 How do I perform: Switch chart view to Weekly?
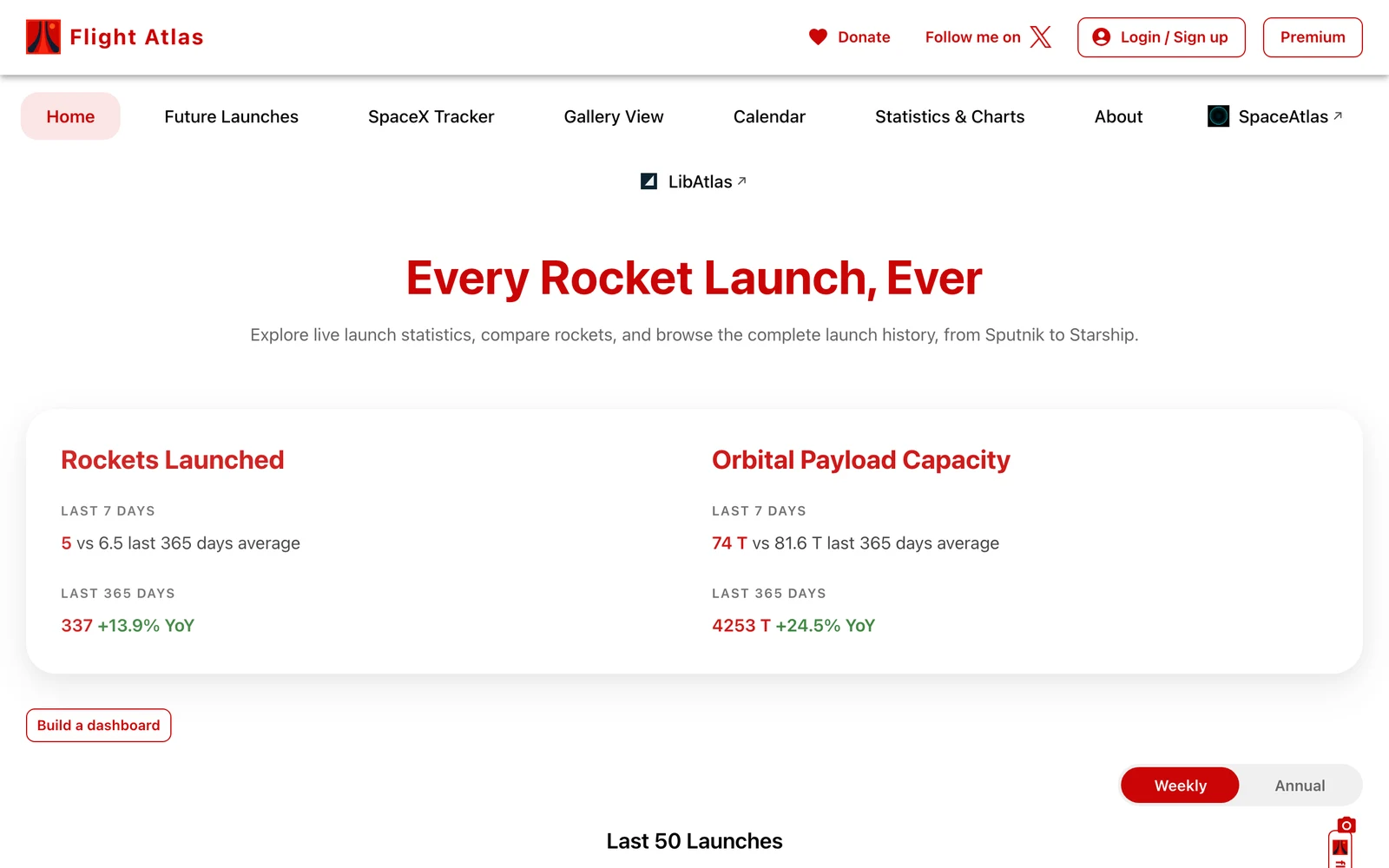(1180, 786)
